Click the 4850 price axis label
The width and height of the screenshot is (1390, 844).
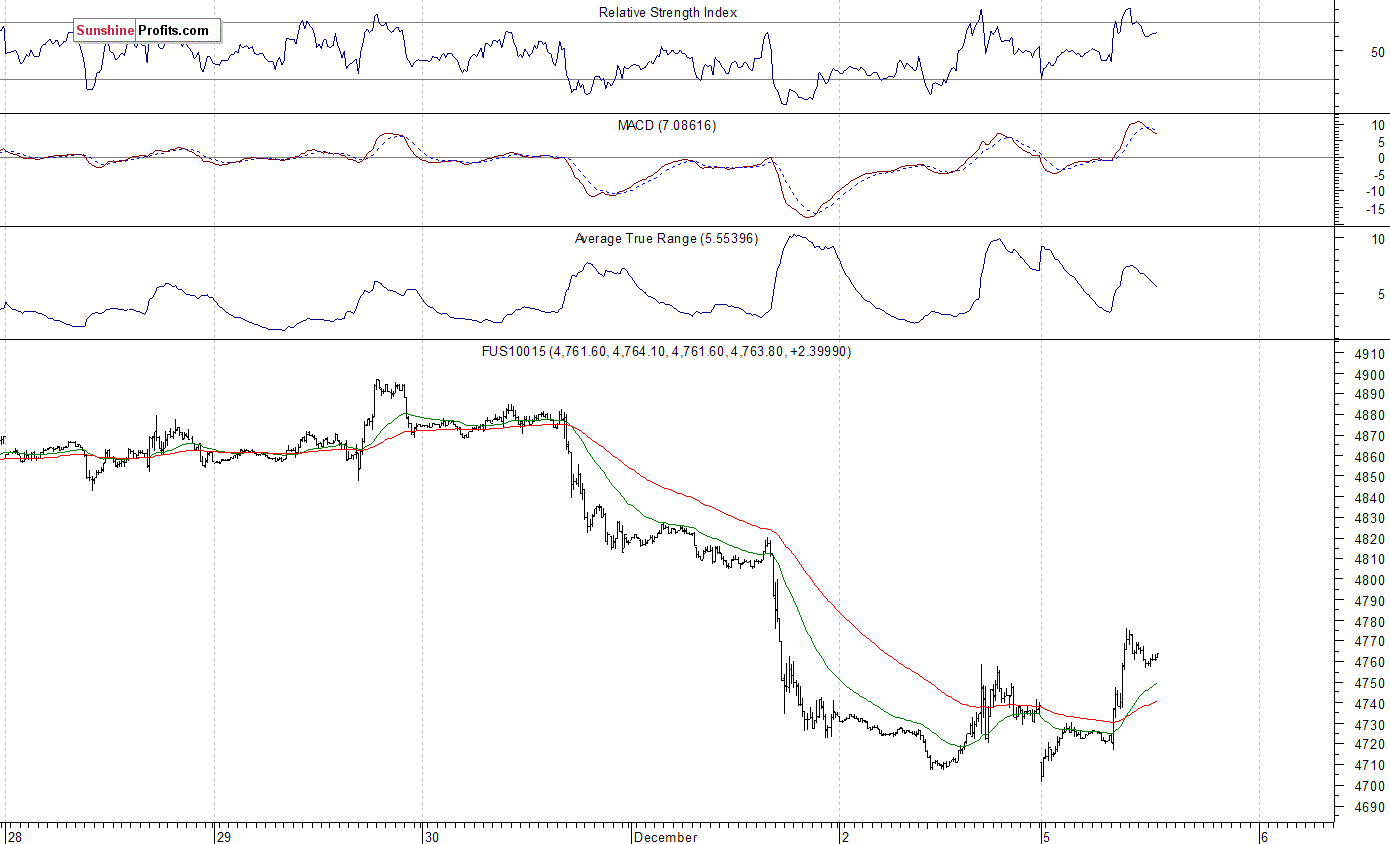pos(1370,478)
